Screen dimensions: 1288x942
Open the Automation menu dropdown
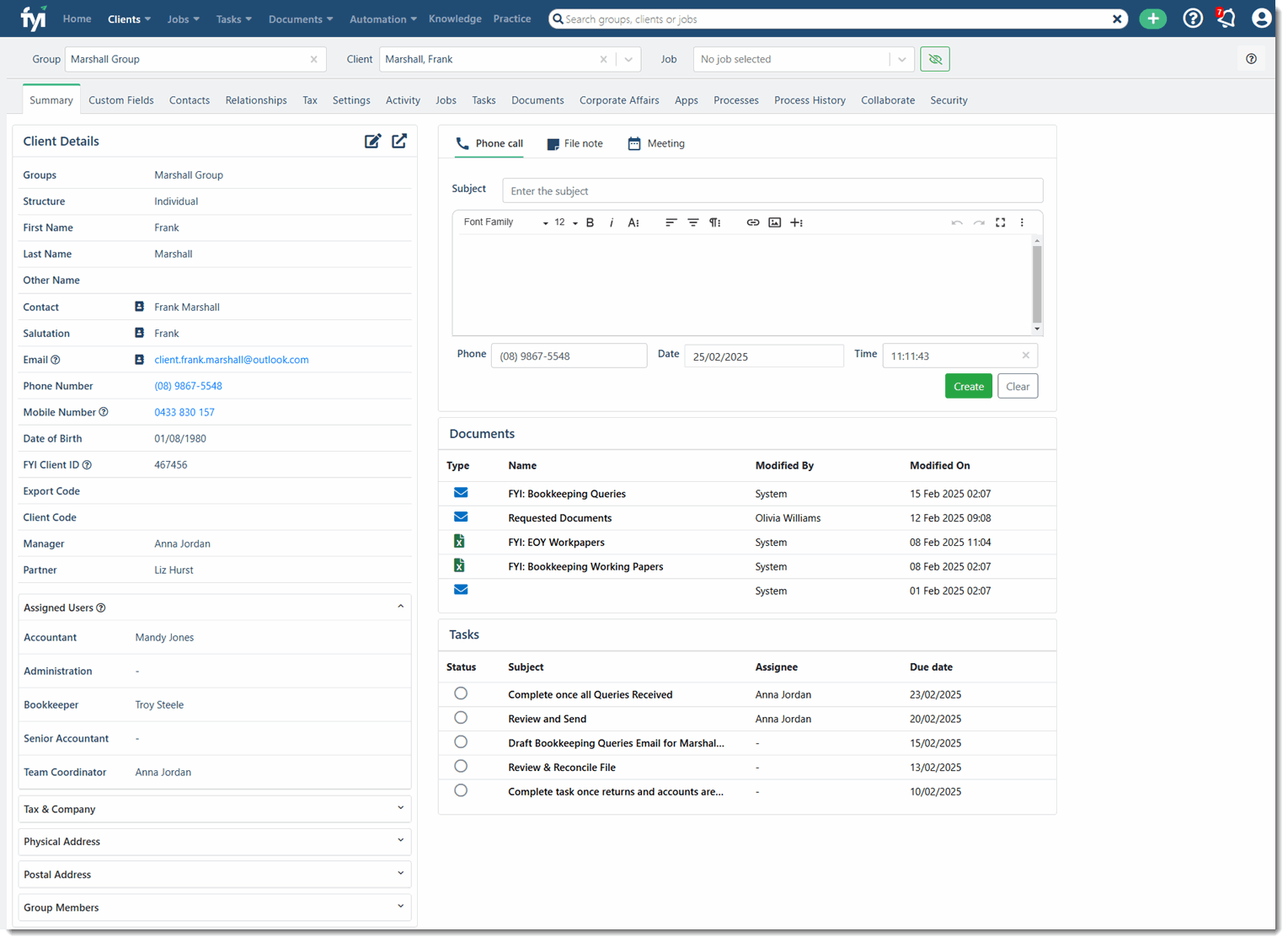383,19
